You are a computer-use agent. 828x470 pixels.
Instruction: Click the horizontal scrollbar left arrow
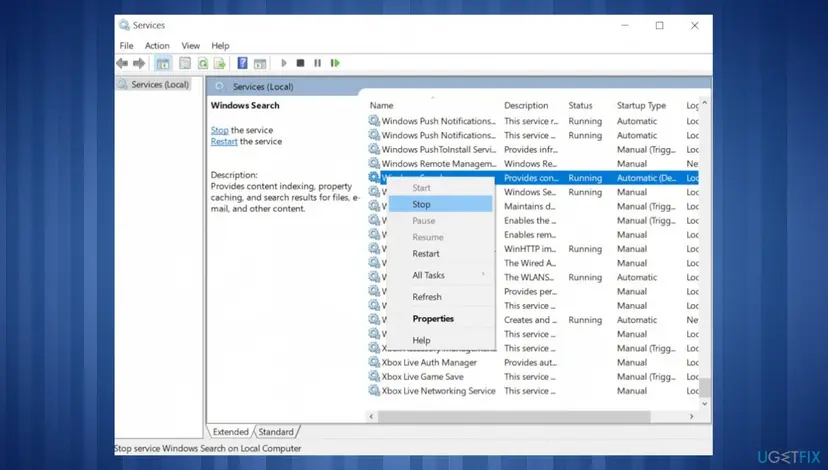tap(371, 417)
